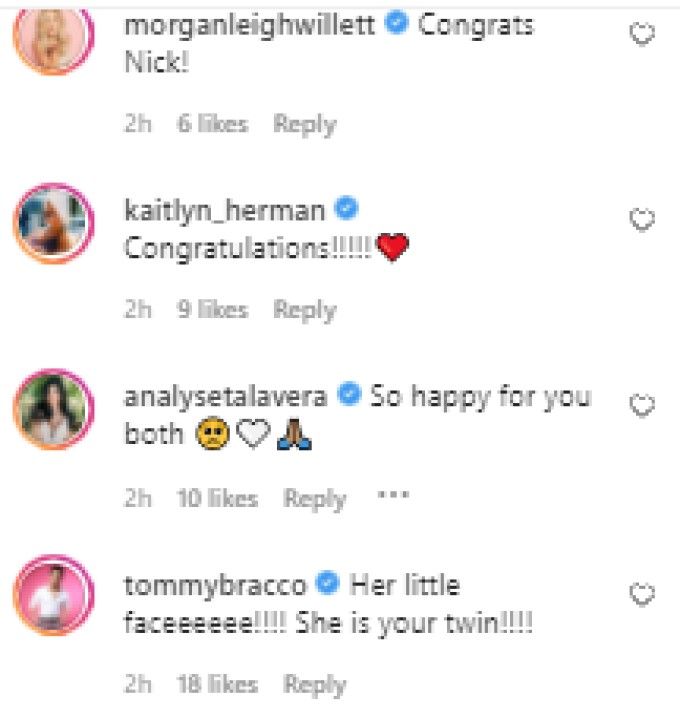Reply to morganleighwillett's comment
680x718 pixels.
click(305, 124)
